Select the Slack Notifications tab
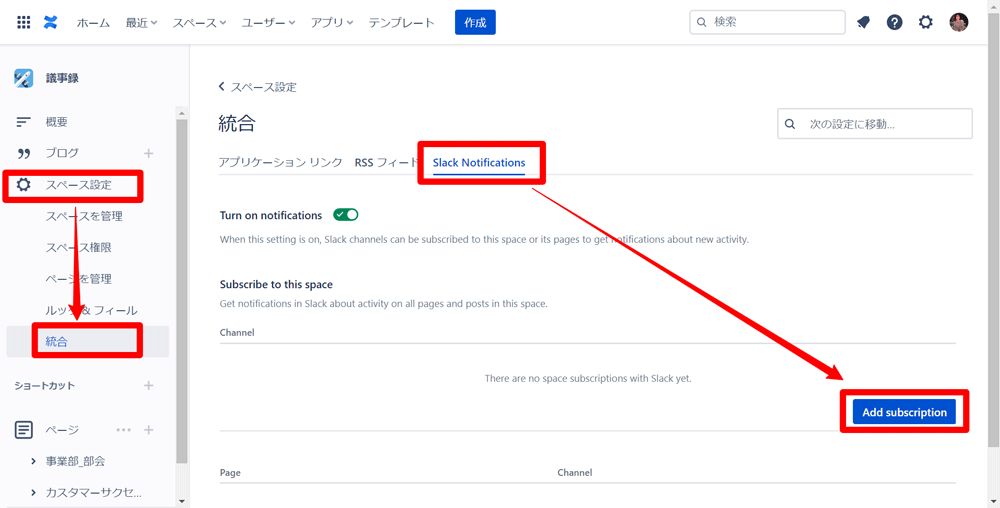The height and width of the screenshot is (508, 1000). pyautogui.click(x=479, y=163)
